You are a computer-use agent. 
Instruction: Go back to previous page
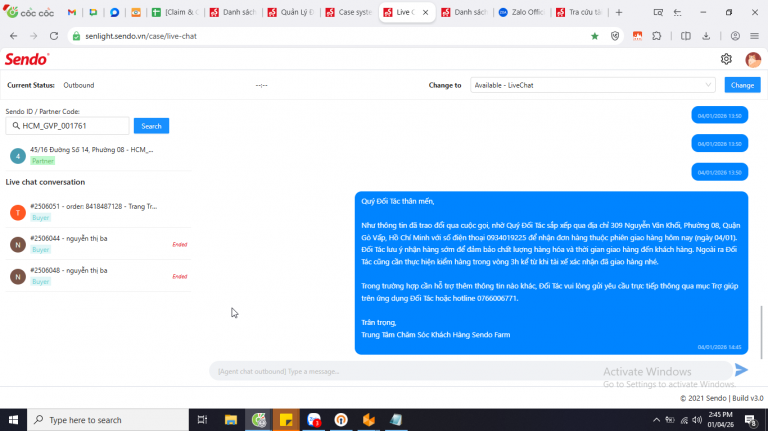[14, 36]
